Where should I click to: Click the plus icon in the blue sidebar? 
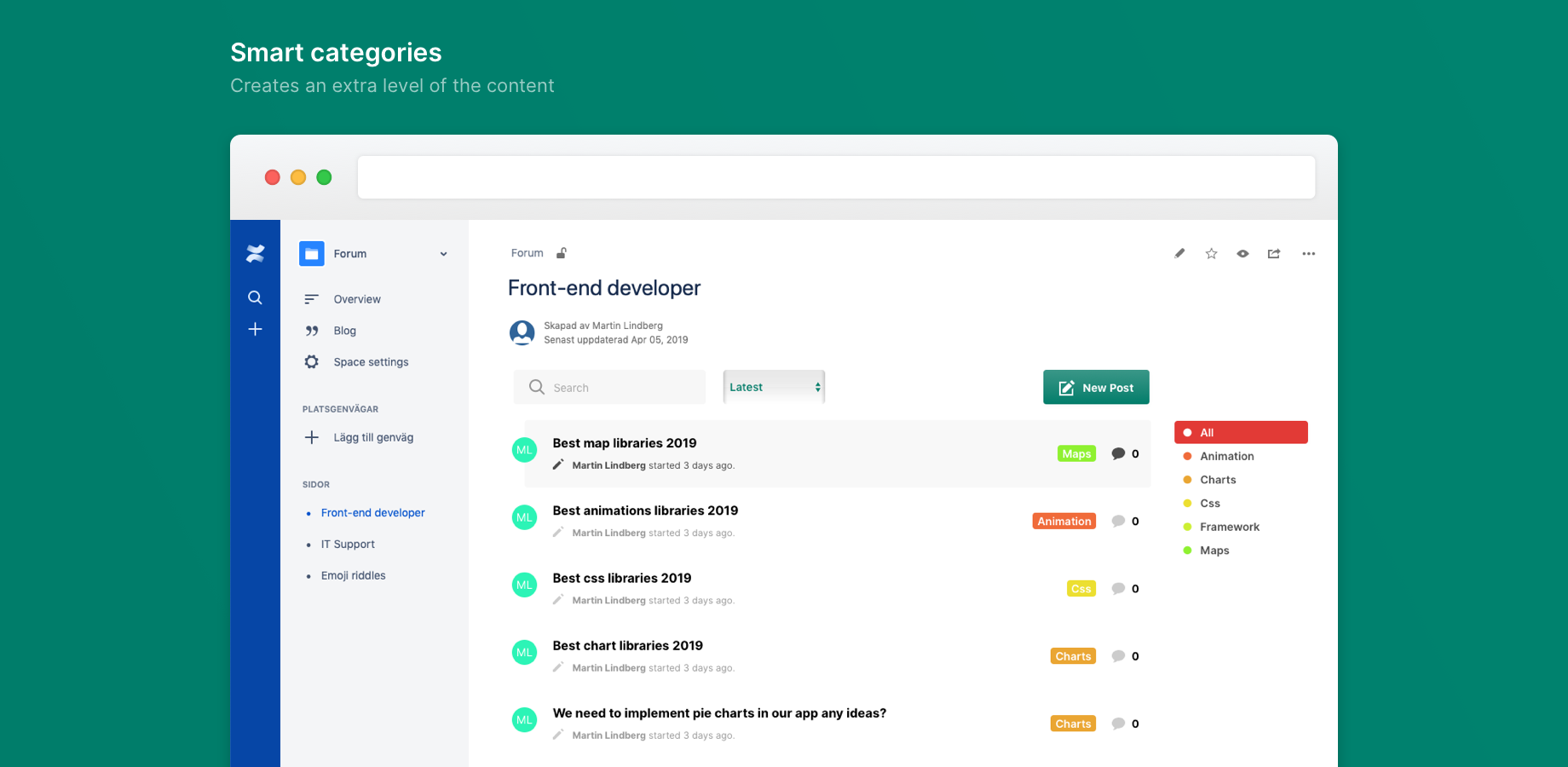[x=255, y=329]
